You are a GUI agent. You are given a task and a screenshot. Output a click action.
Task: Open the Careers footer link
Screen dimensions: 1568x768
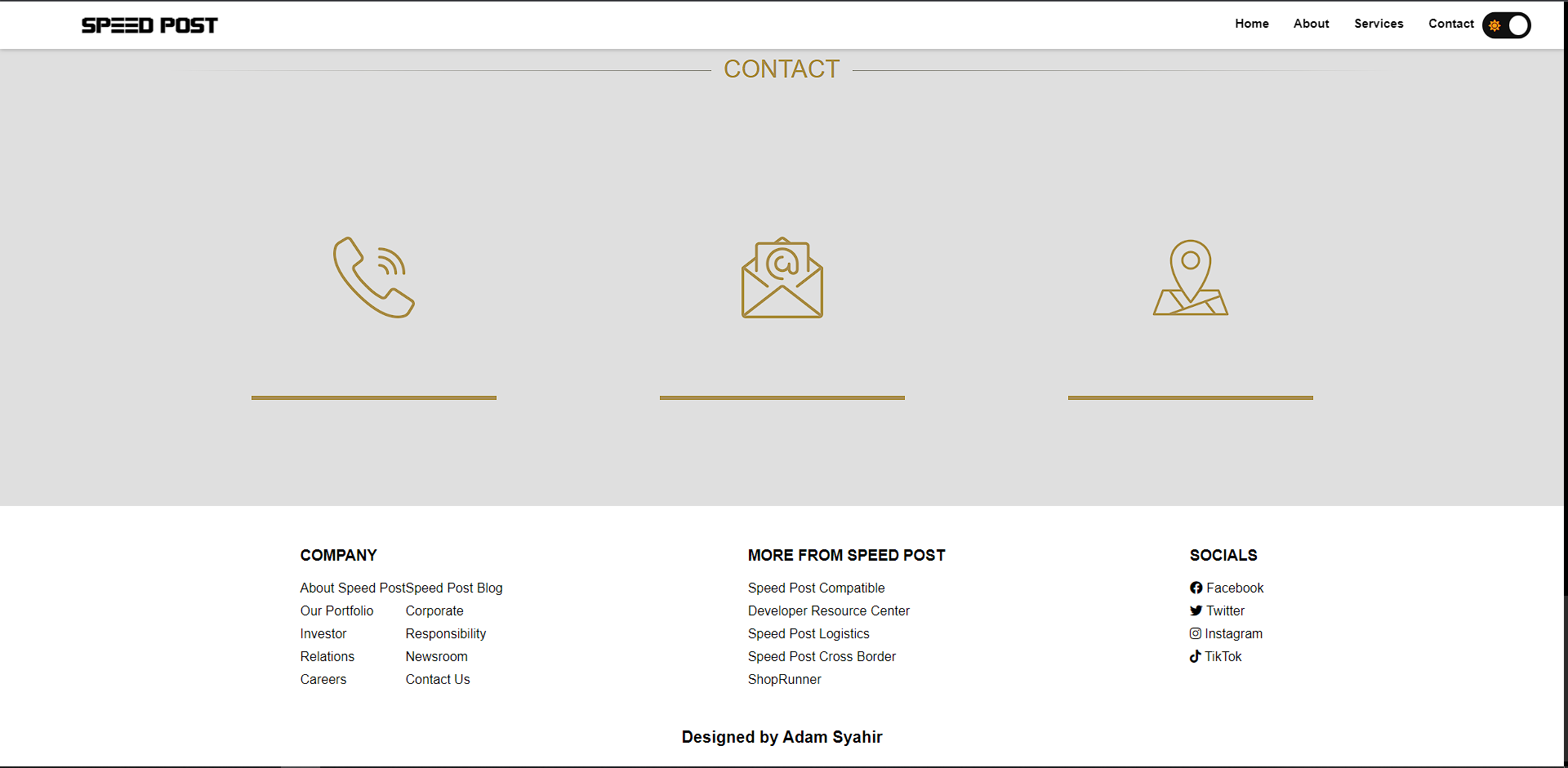click(323, 679)
